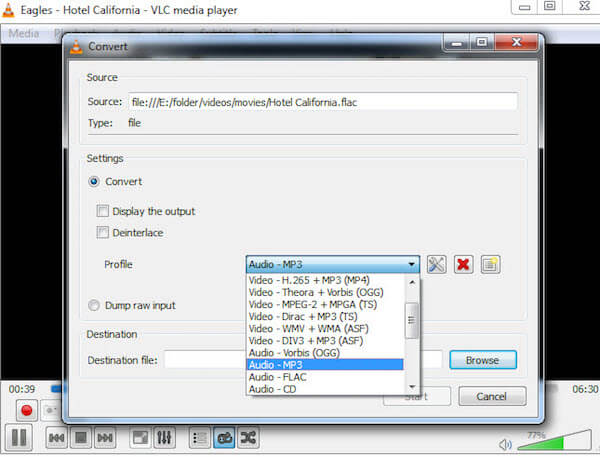600x457 pixels.
Task: Show extended settings equalizer icon
Action: [164, 437]
